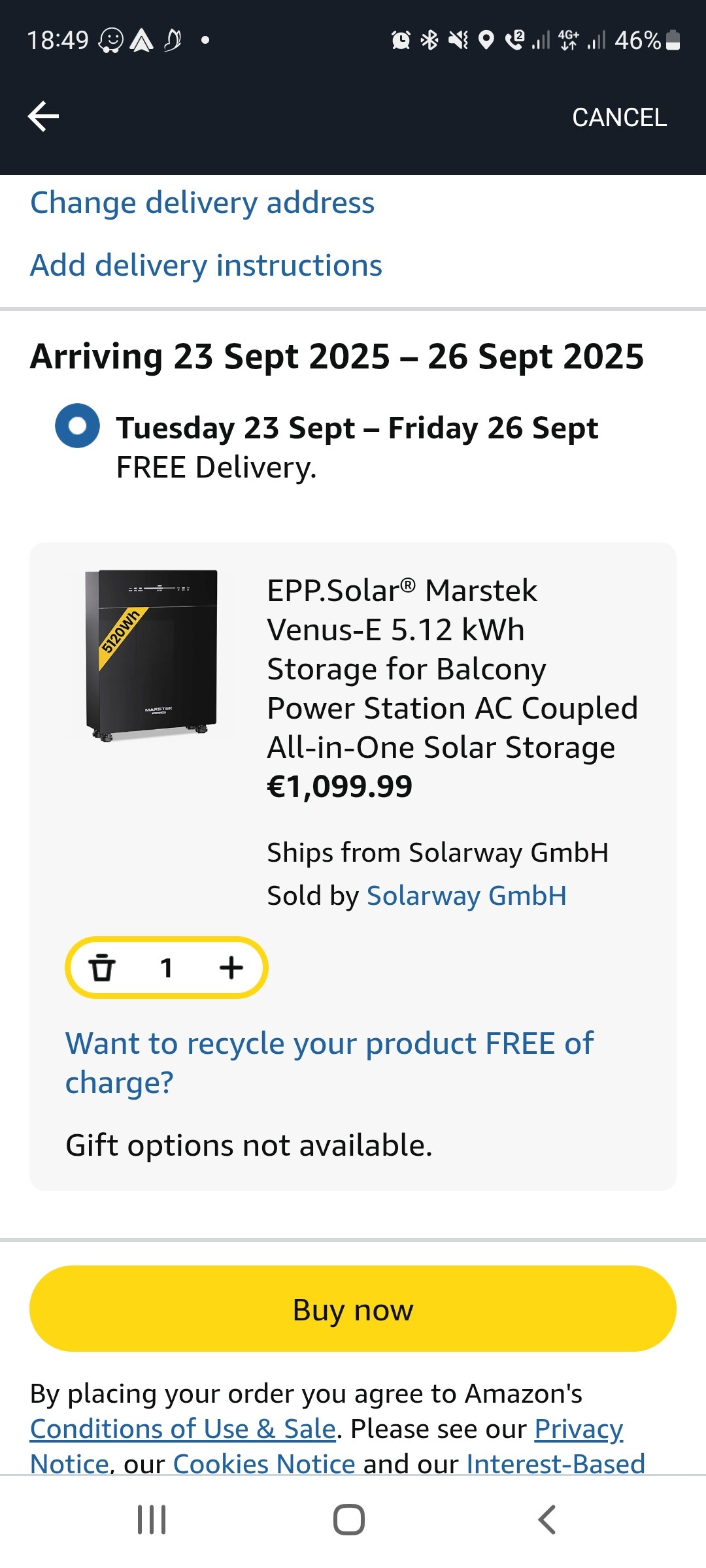Viewport: 706px width, 1568px height.
Task: Open the Marstek Venus-E product thumbnail
Action: pos(152,655)
